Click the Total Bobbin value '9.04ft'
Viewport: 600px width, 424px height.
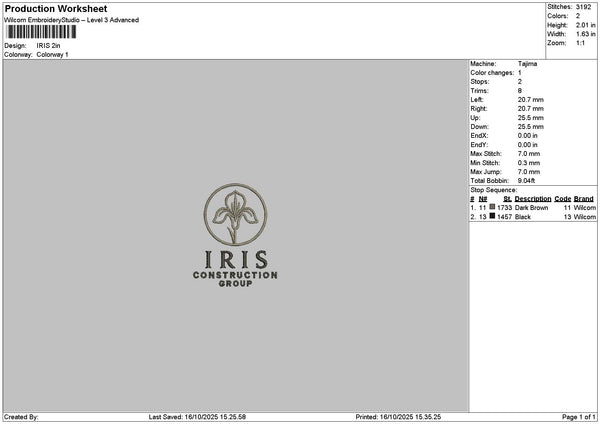pyautogui.click(x=527, y=181)
